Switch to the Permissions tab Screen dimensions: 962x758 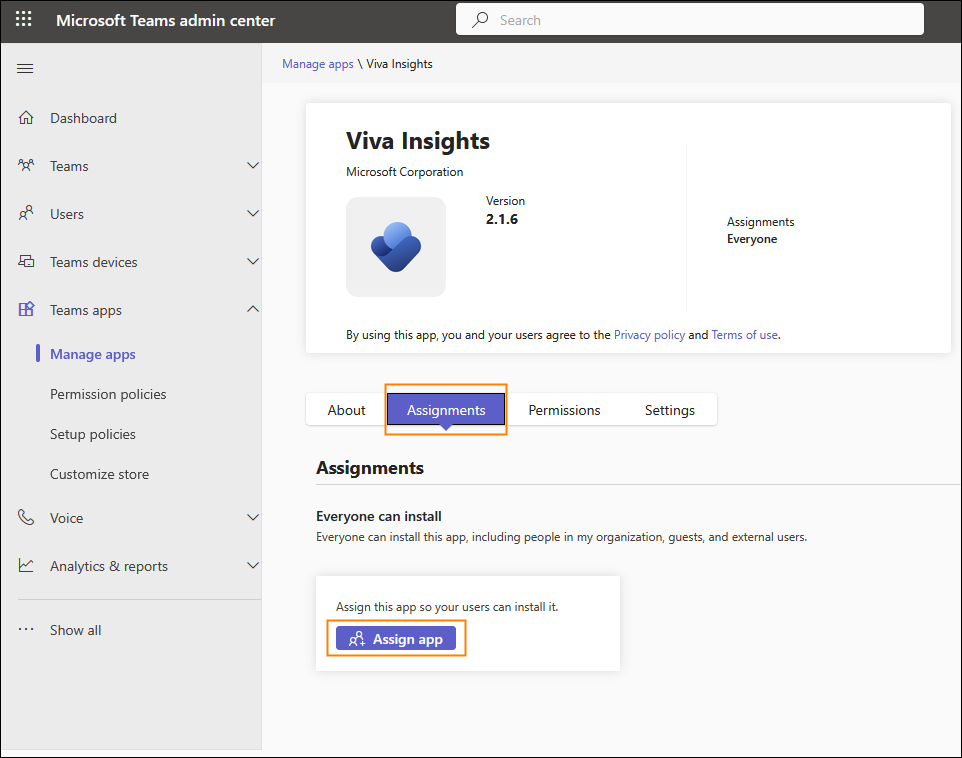tap(564, 410)
